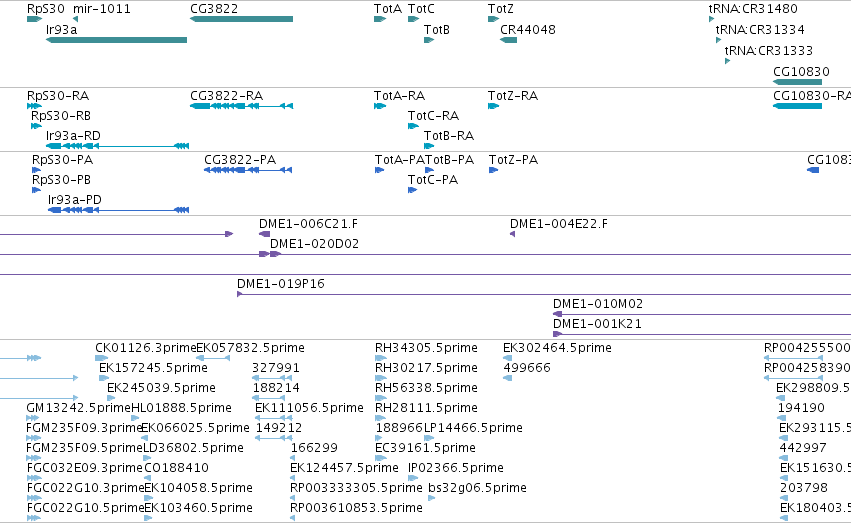This screenshot has width=851, height=523.
Task: Click the CR44048 gene label
Action: click(528, 30)
